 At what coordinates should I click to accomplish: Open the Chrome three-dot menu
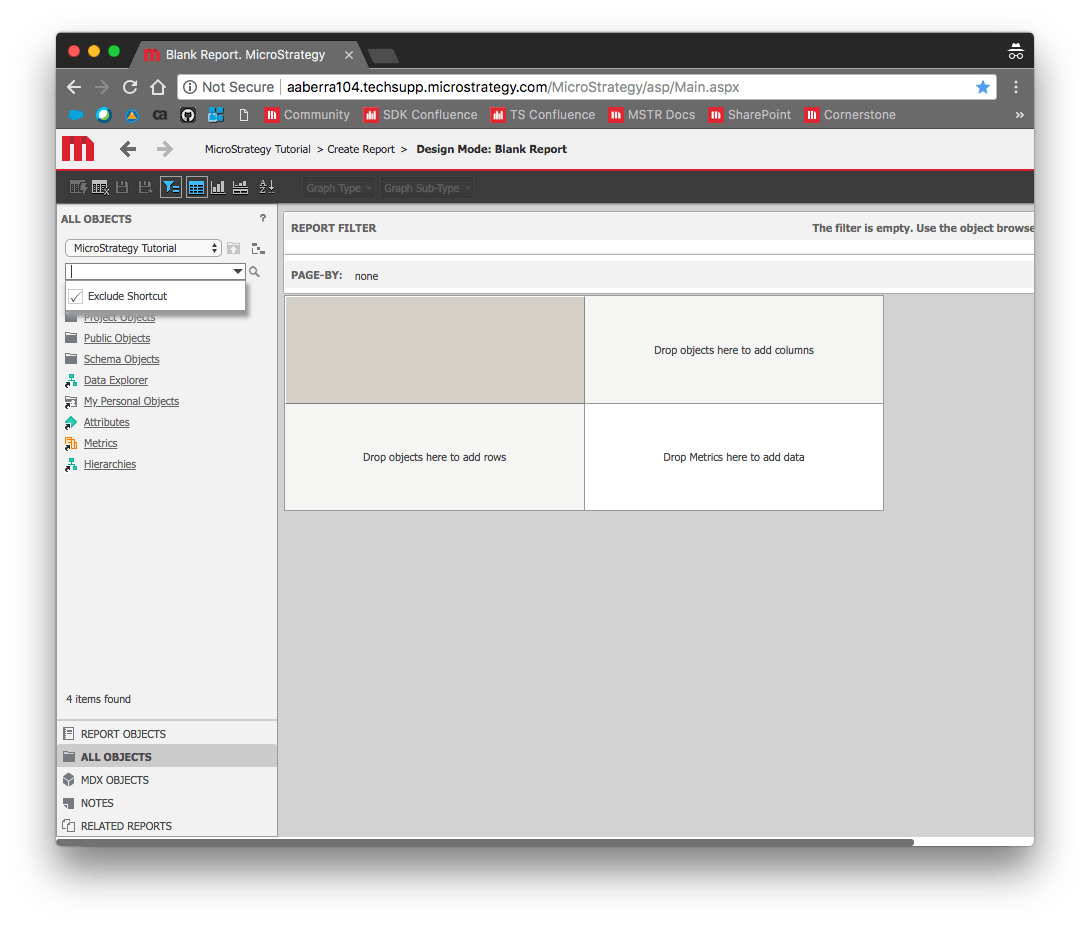(x=1016, y=87)
